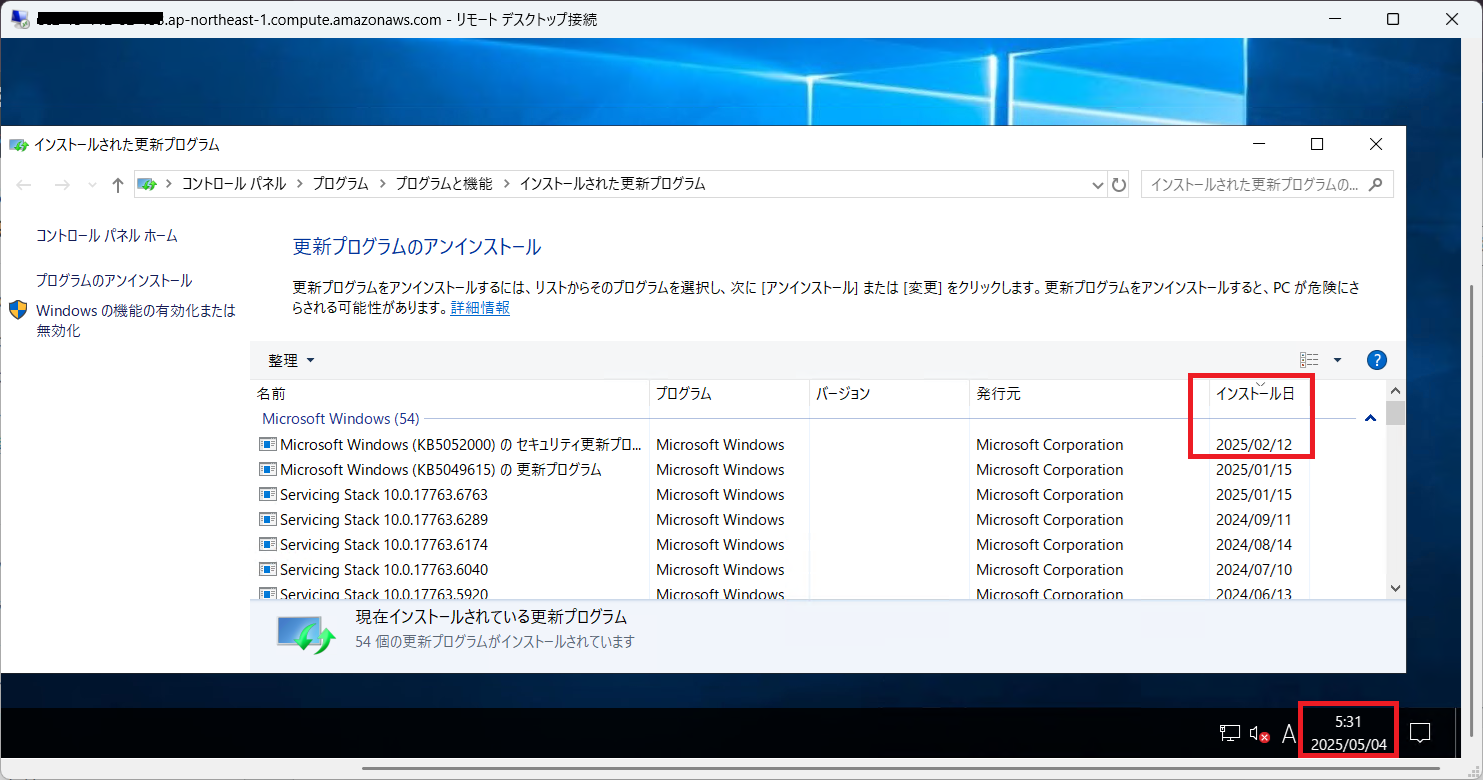Click the window icon in the title bar
This screenshot has height=780, width=1483.
pyautogui.click(x=19, y=145)
